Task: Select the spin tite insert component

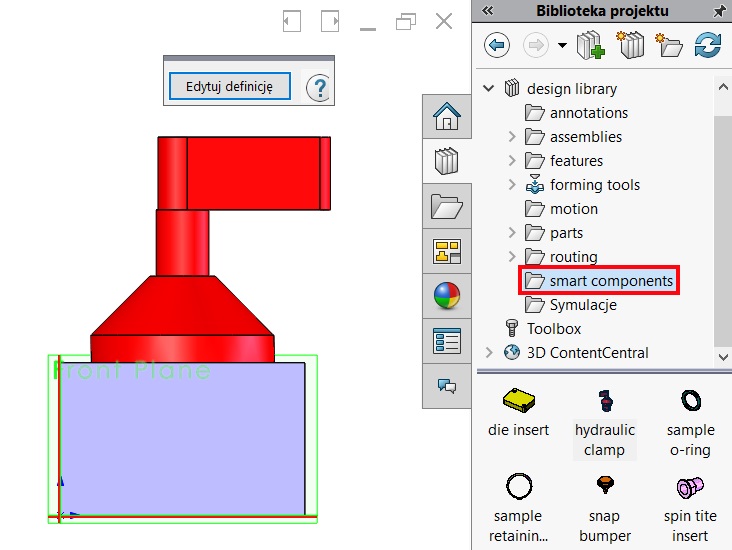Action: [x=690, y=508]
